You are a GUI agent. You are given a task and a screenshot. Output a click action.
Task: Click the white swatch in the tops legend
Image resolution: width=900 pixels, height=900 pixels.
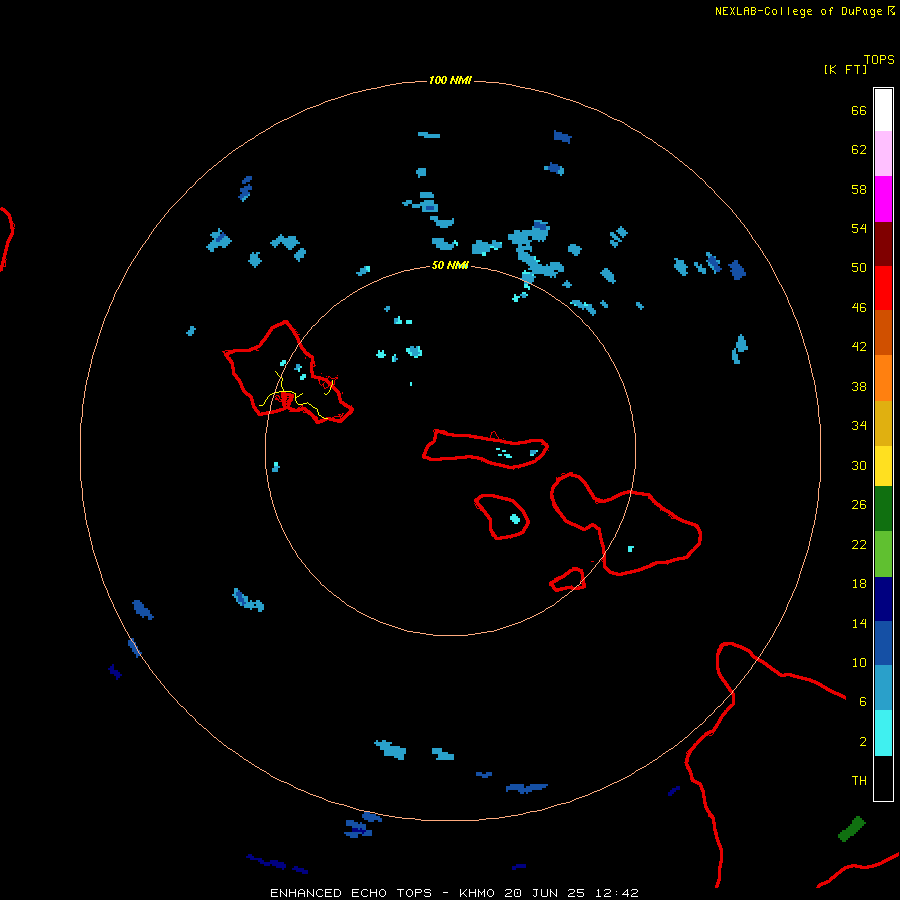point(883,110)
